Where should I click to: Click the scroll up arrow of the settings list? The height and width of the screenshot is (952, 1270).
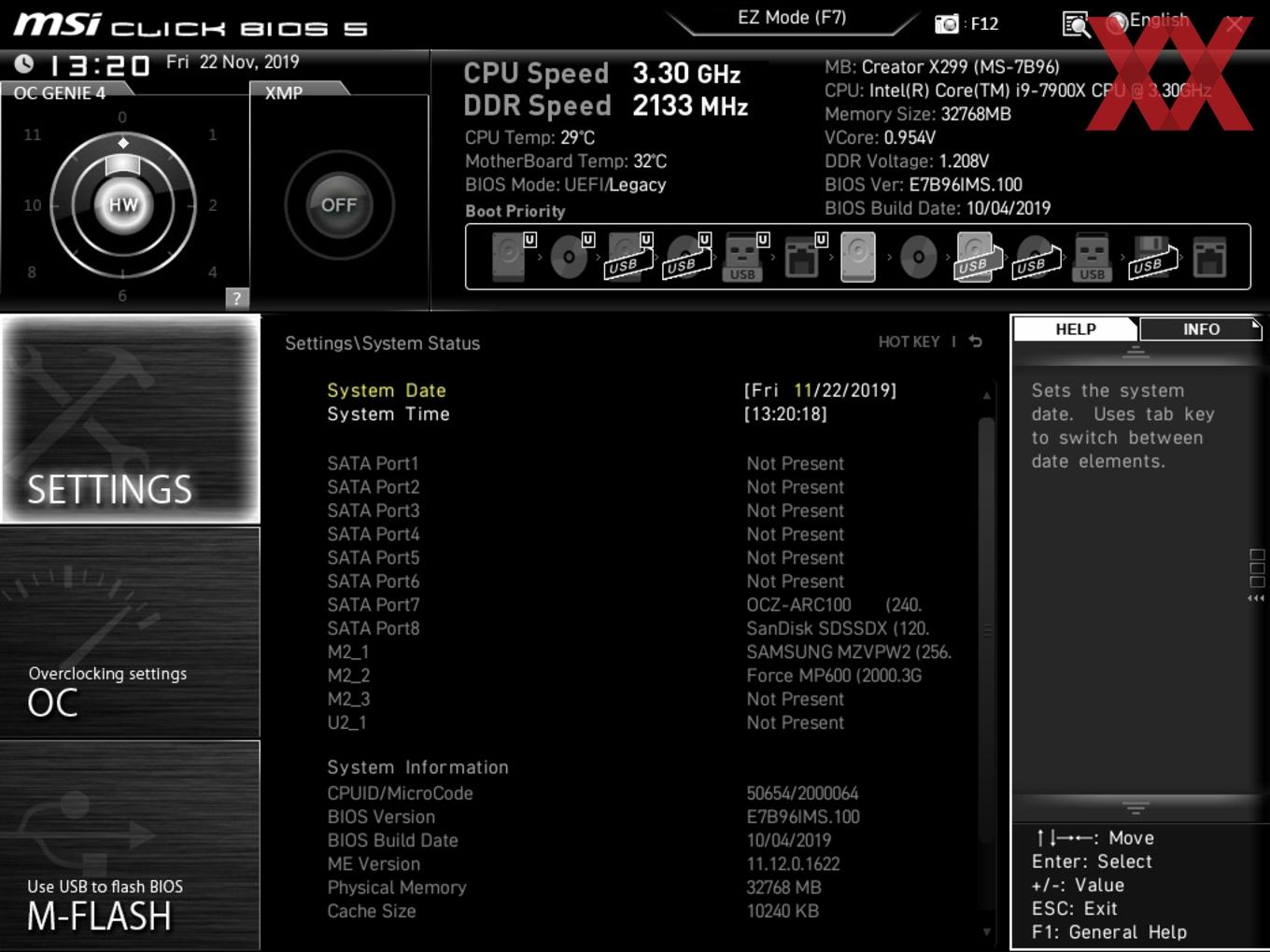986,396
